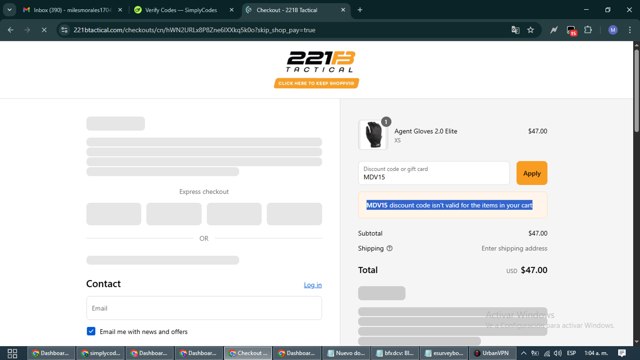Bookmark this page with the star
640x360 pixels.
click(x=530, y=30)
